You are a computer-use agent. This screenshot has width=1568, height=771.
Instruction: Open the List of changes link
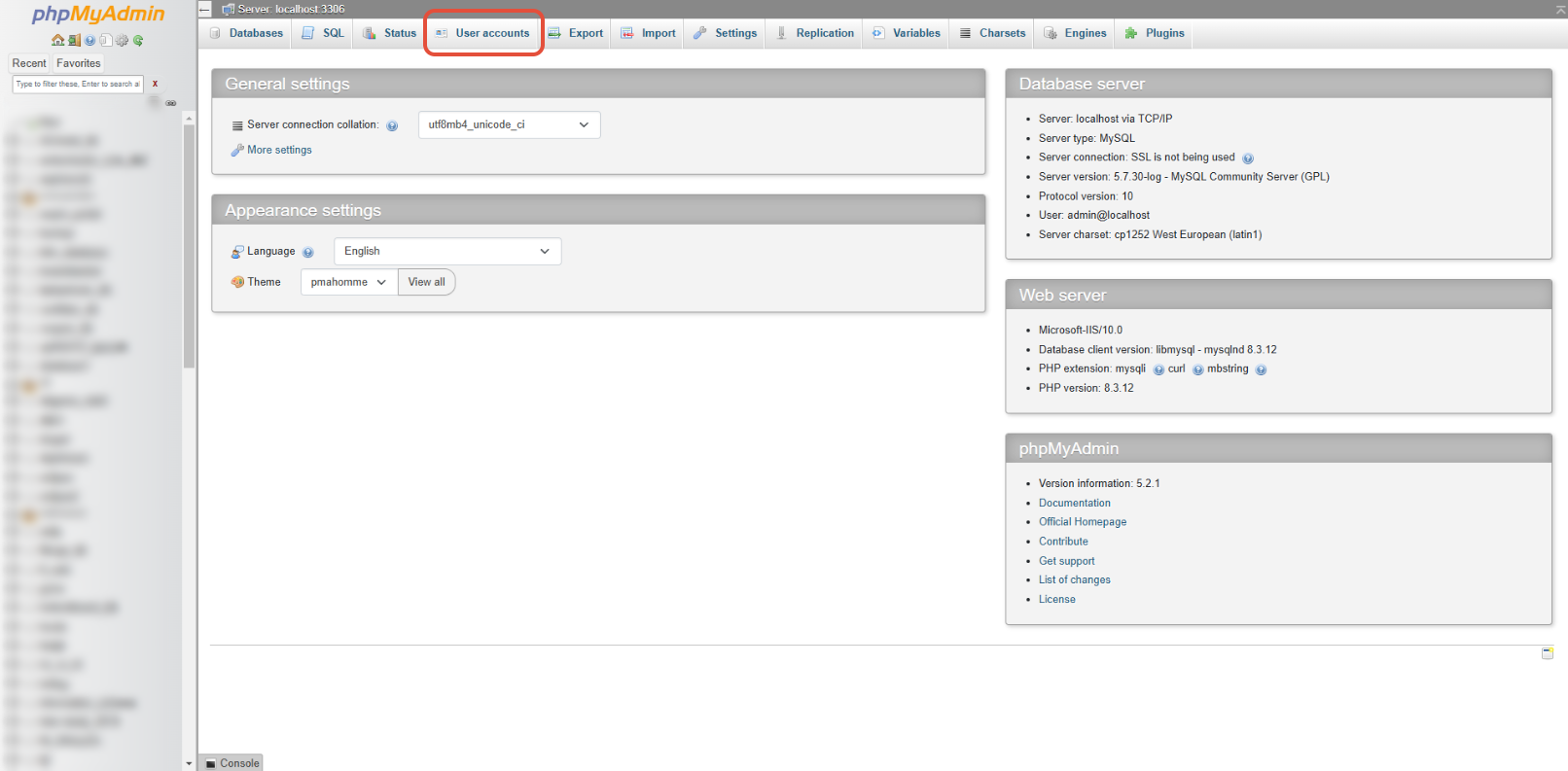[x=1074, y=579]
